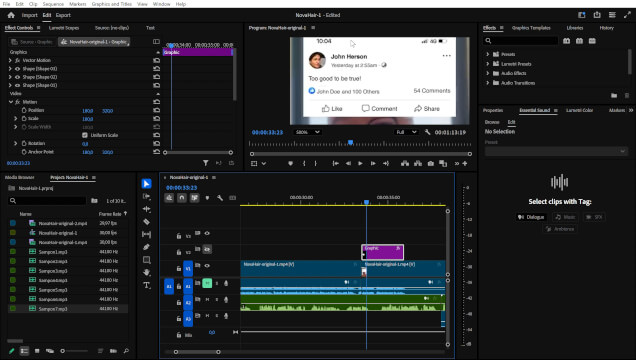Toggle lock on V3 track
The width and height of the screenshot is (636, 360).
pos(179,236)
